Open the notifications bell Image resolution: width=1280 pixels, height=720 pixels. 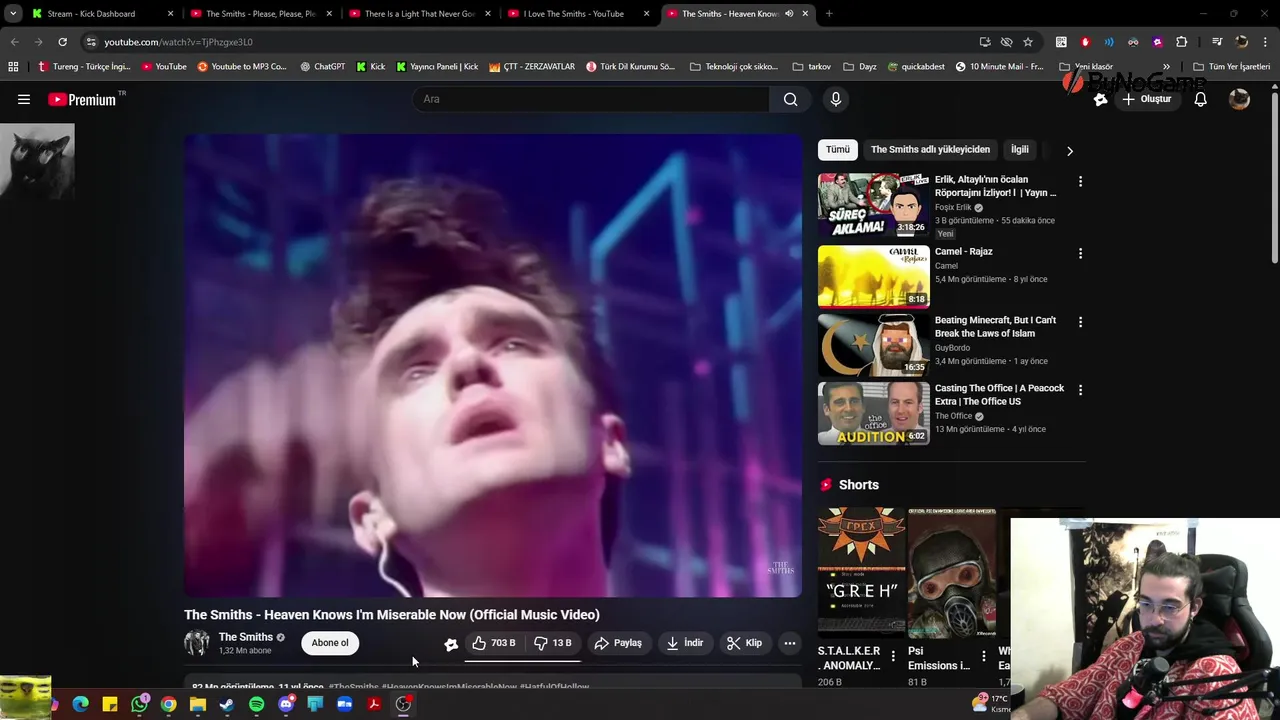[x=1200, y=99]
